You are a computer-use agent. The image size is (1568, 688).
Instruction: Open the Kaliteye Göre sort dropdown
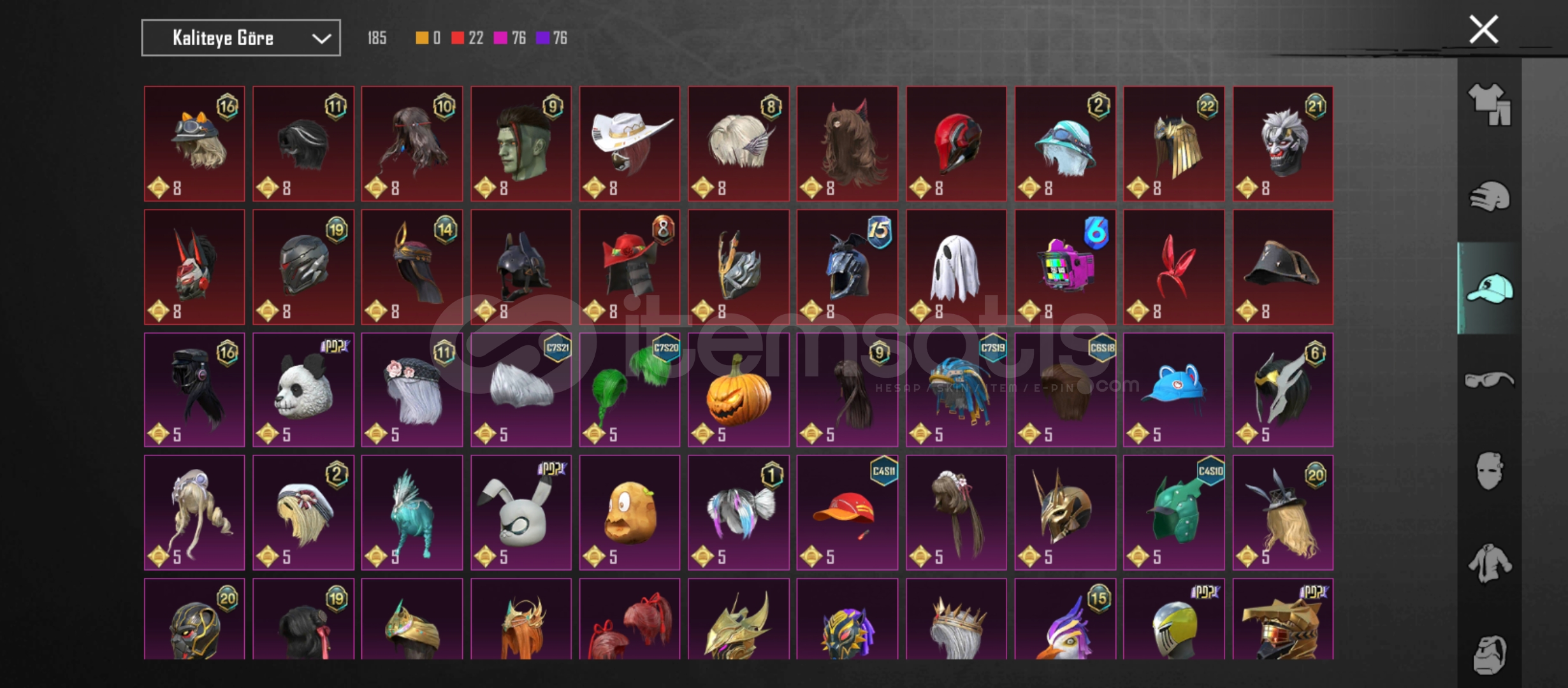click(x=241, y=38)
